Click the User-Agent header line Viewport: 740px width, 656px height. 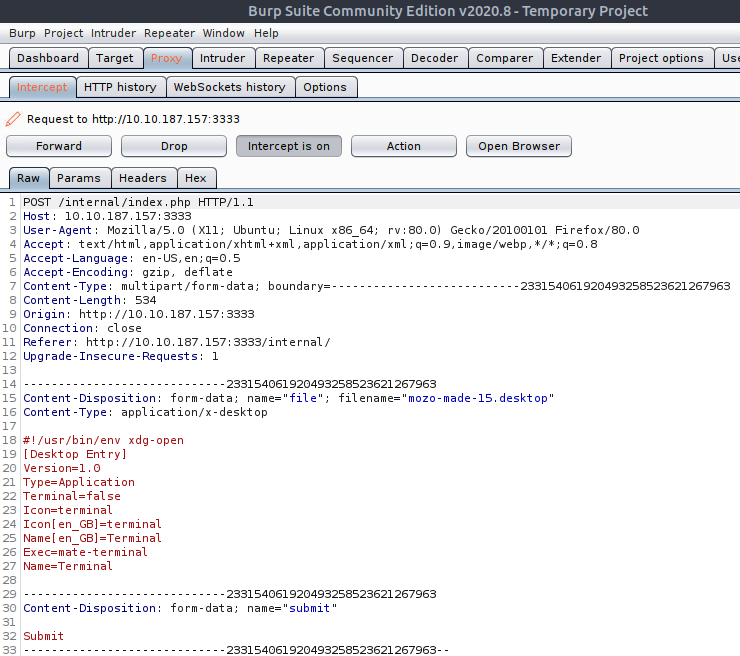[331, 230]
